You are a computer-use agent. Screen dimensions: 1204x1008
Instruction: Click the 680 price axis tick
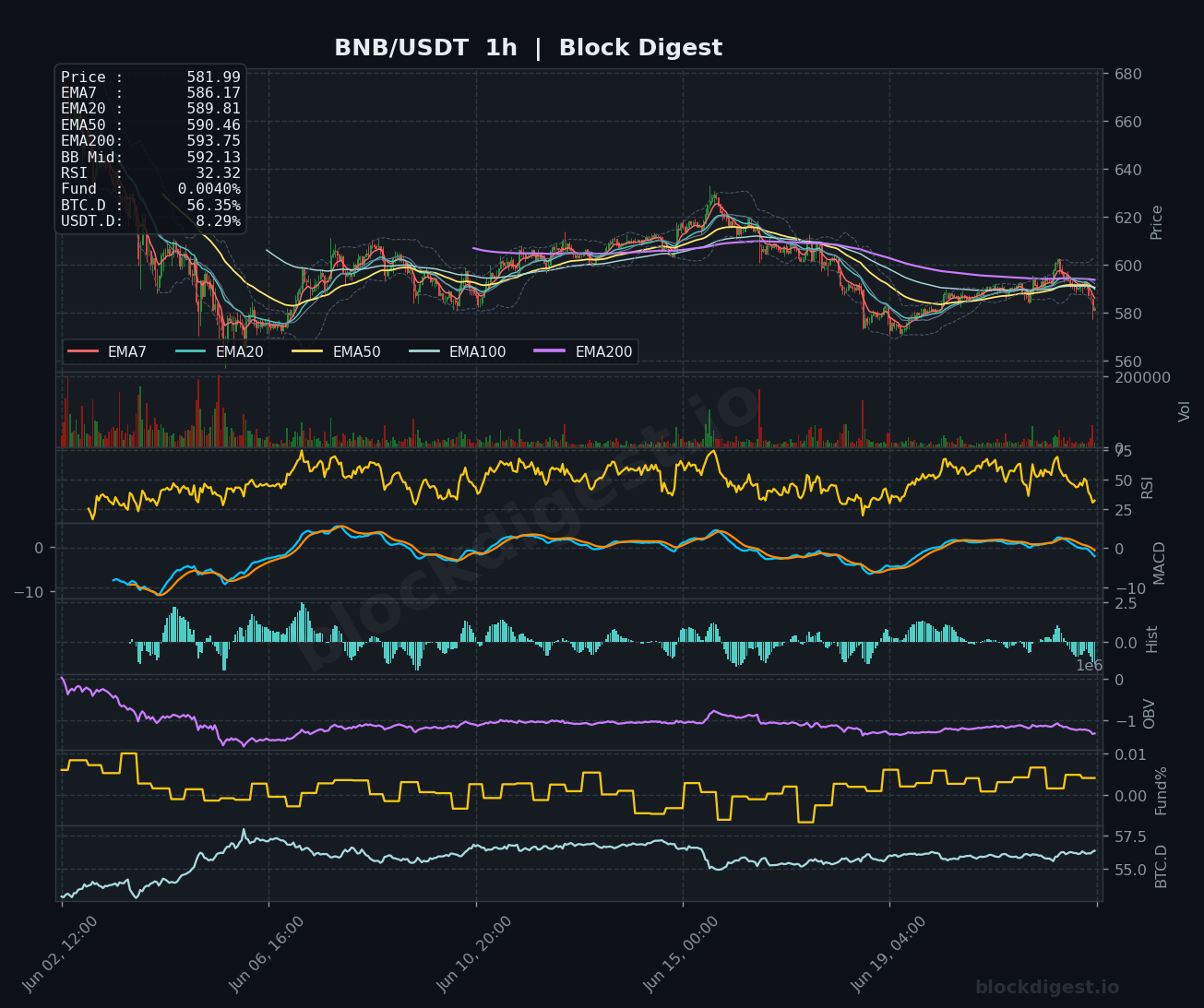(1127, 74)
